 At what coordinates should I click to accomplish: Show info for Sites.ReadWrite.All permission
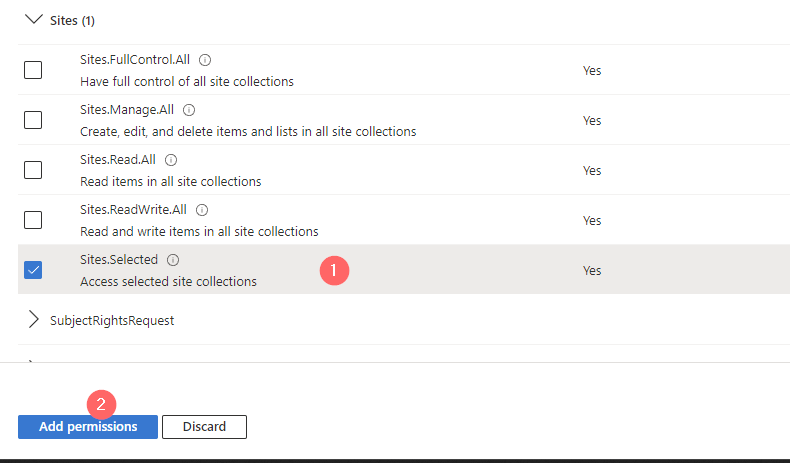click(x=202, y=210)
